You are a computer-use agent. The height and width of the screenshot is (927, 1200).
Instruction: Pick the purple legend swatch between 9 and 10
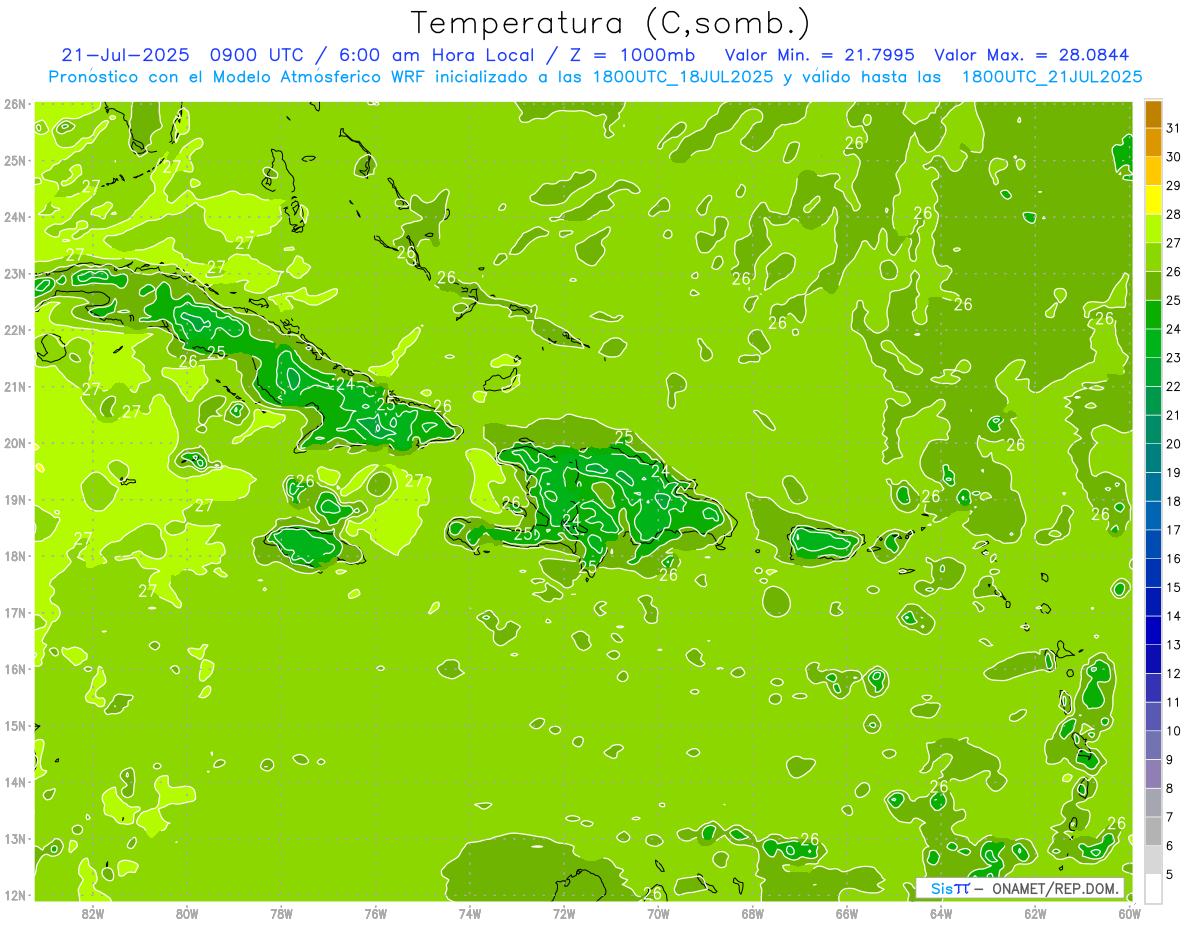pyautogui.click(x=1153, y=745)
